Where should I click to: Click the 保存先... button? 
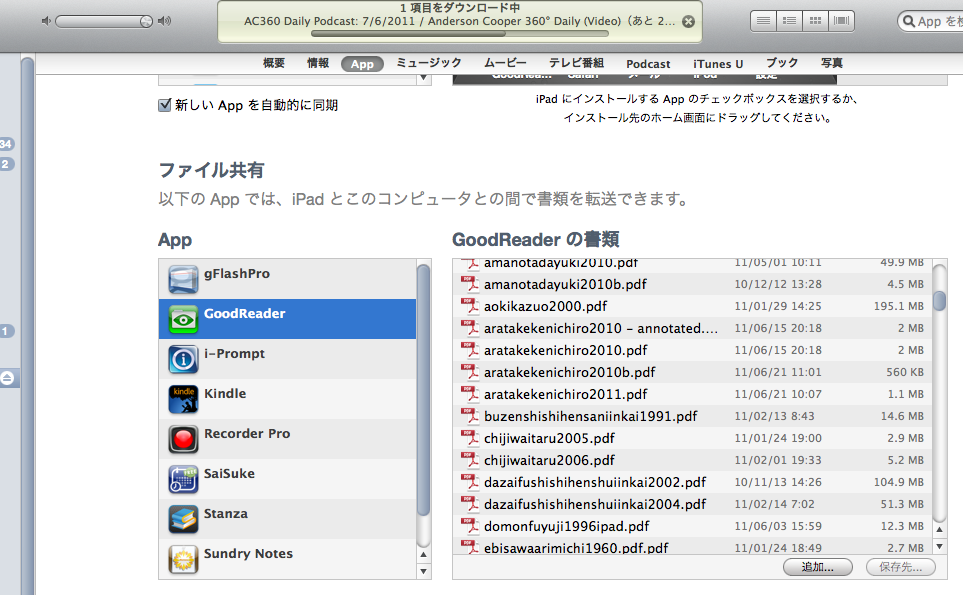pyautogui.click(x=900, y=567)
